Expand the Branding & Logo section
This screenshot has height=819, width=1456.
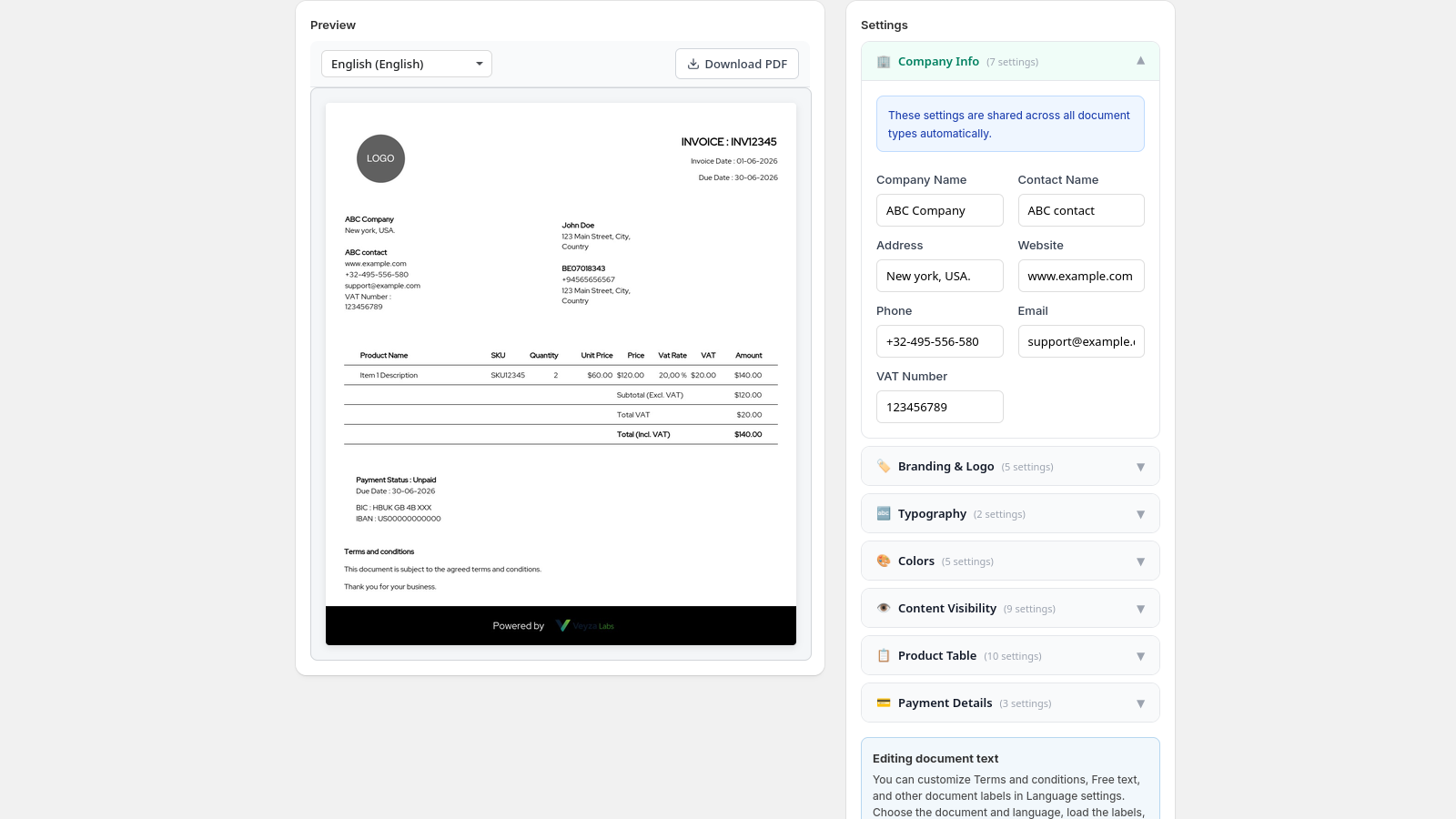tap(1010, 466)
